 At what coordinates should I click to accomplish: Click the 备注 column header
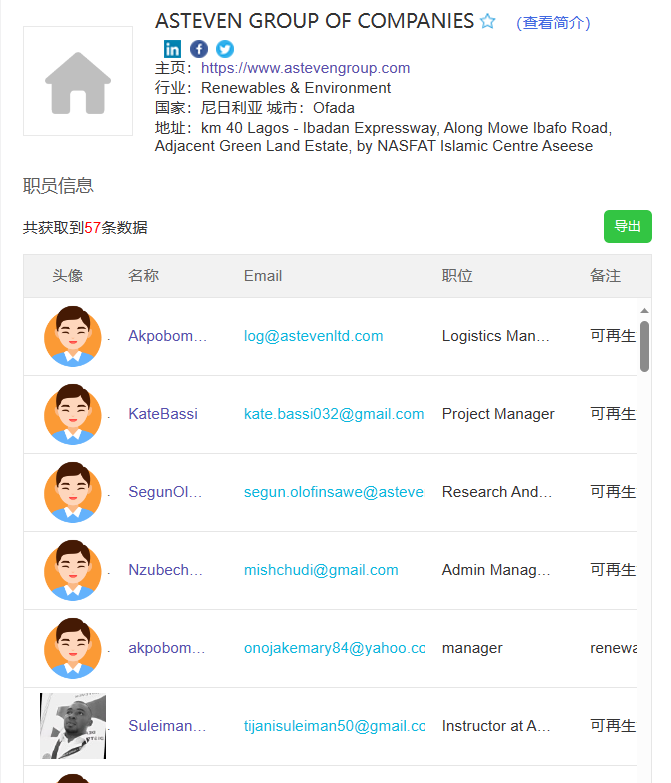point(605,276)
